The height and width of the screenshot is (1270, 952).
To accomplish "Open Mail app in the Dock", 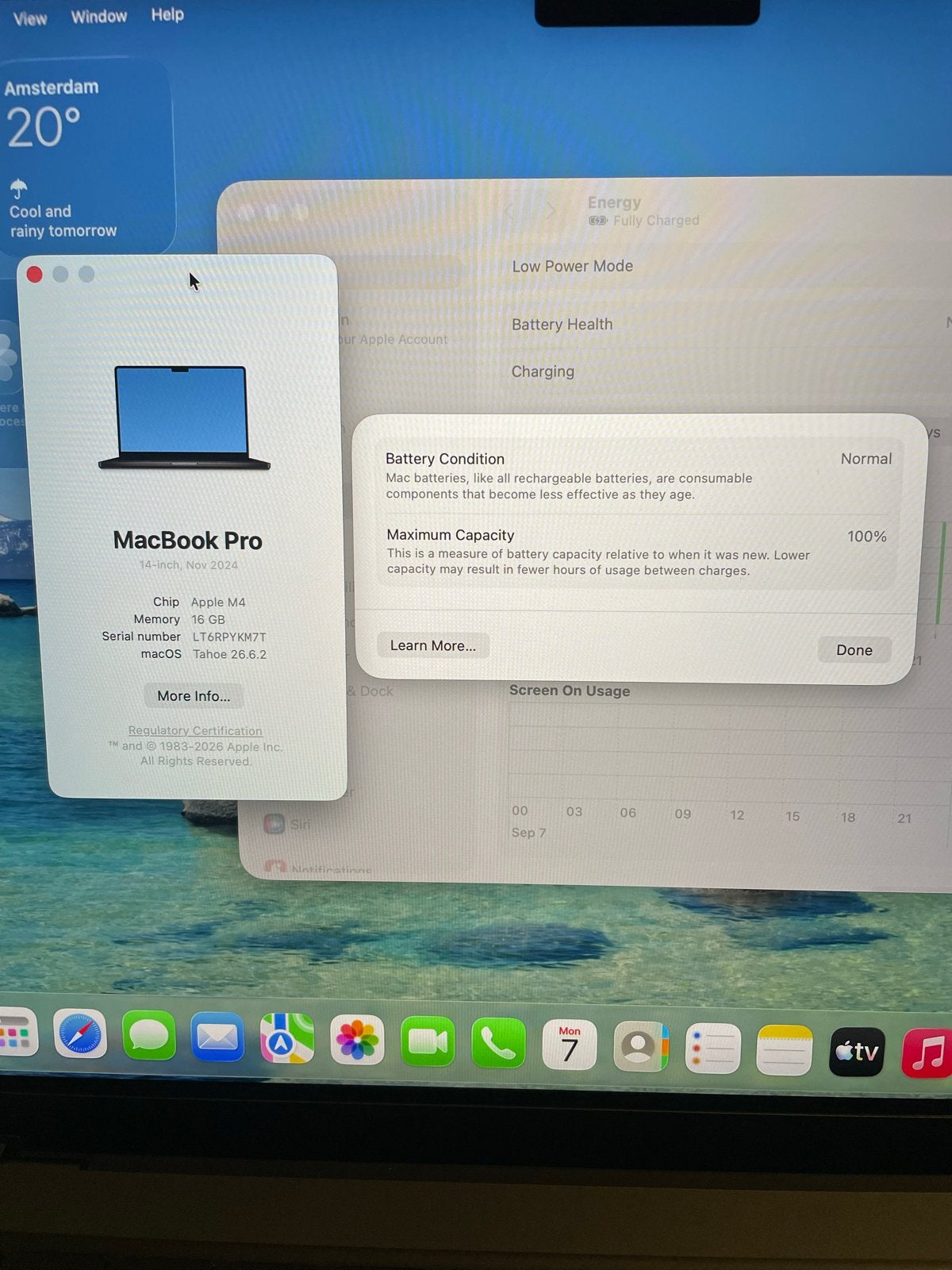I will click(x=217, y=1037).
